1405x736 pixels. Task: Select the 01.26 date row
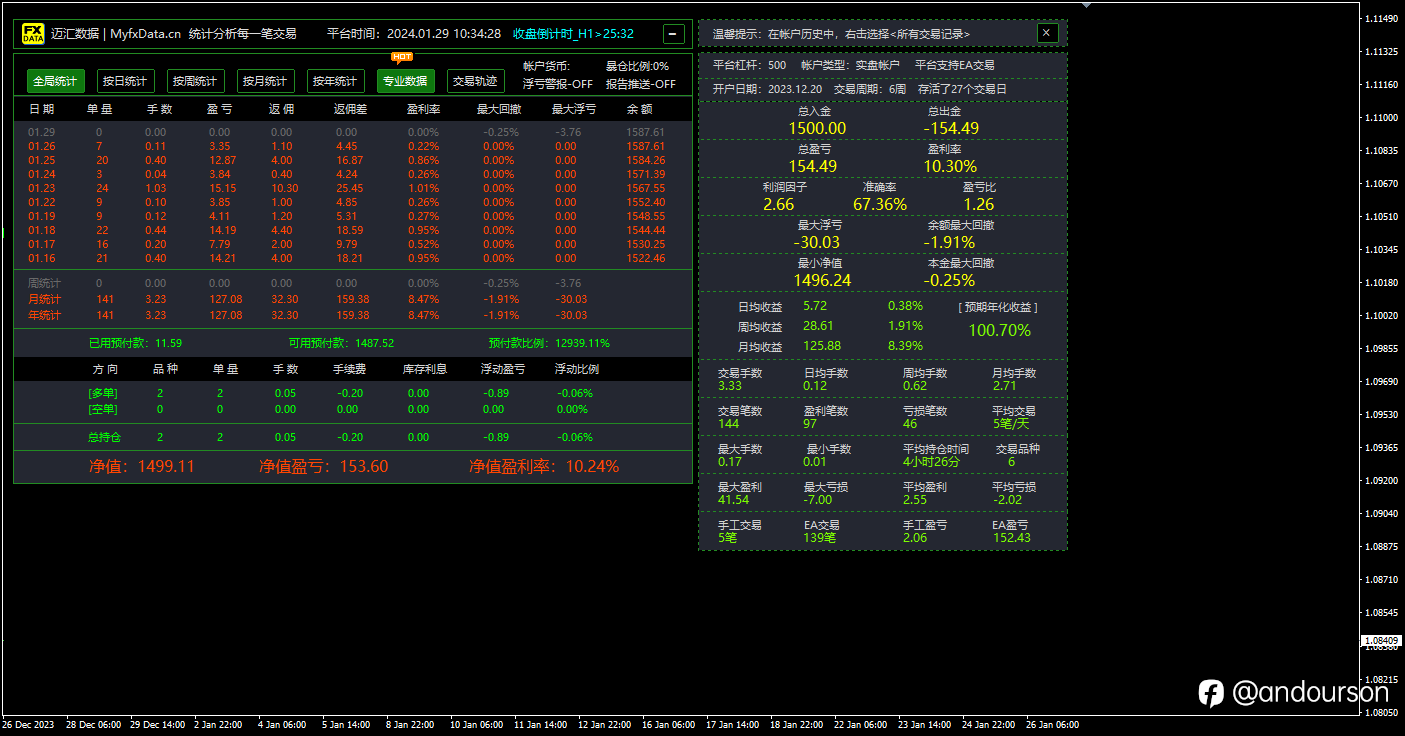point(352,146)
